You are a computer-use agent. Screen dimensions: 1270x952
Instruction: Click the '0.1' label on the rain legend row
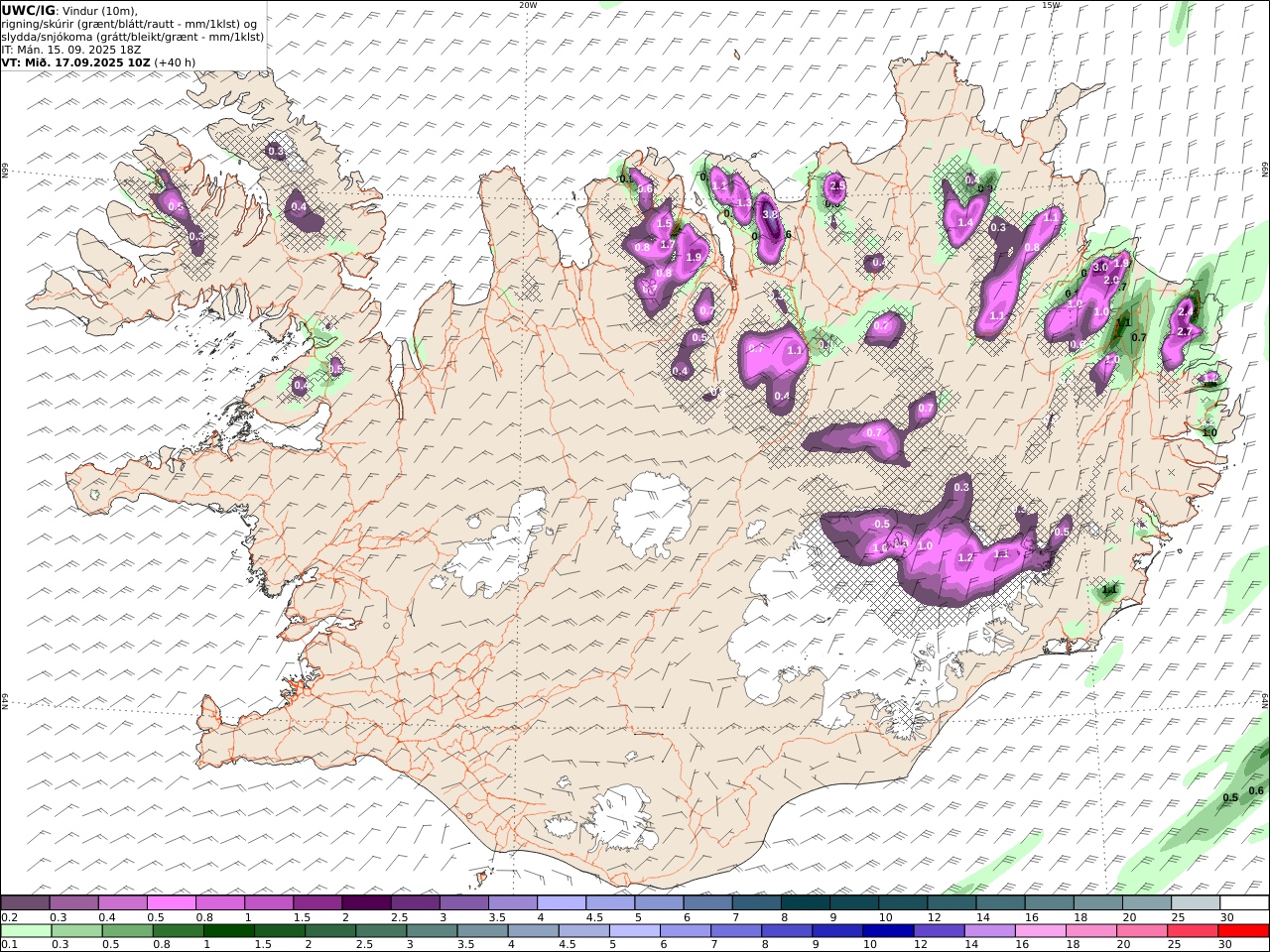pos(9,944)
